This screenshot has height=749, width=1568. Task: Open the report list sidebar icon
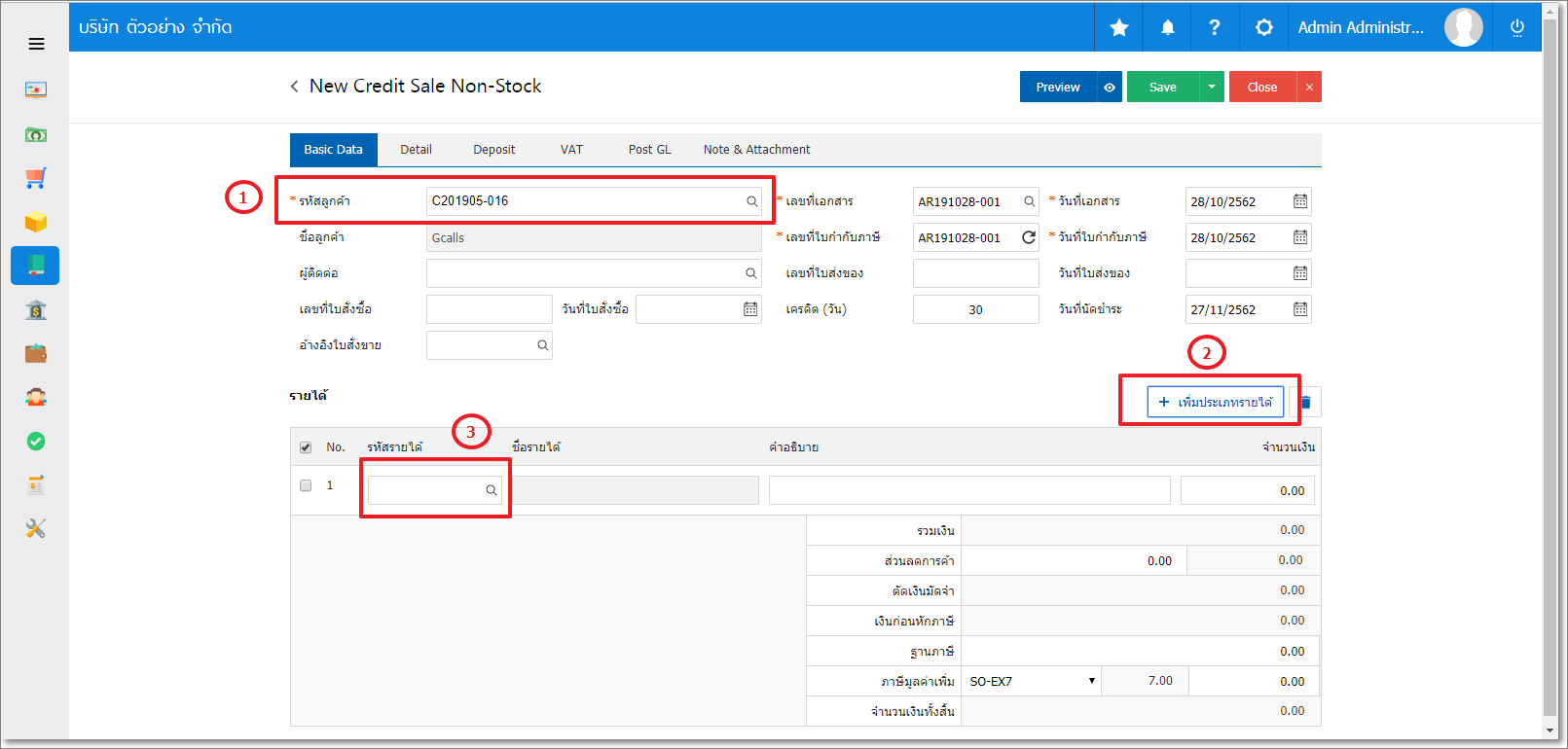pyautogui.click(x=36, y=484)
